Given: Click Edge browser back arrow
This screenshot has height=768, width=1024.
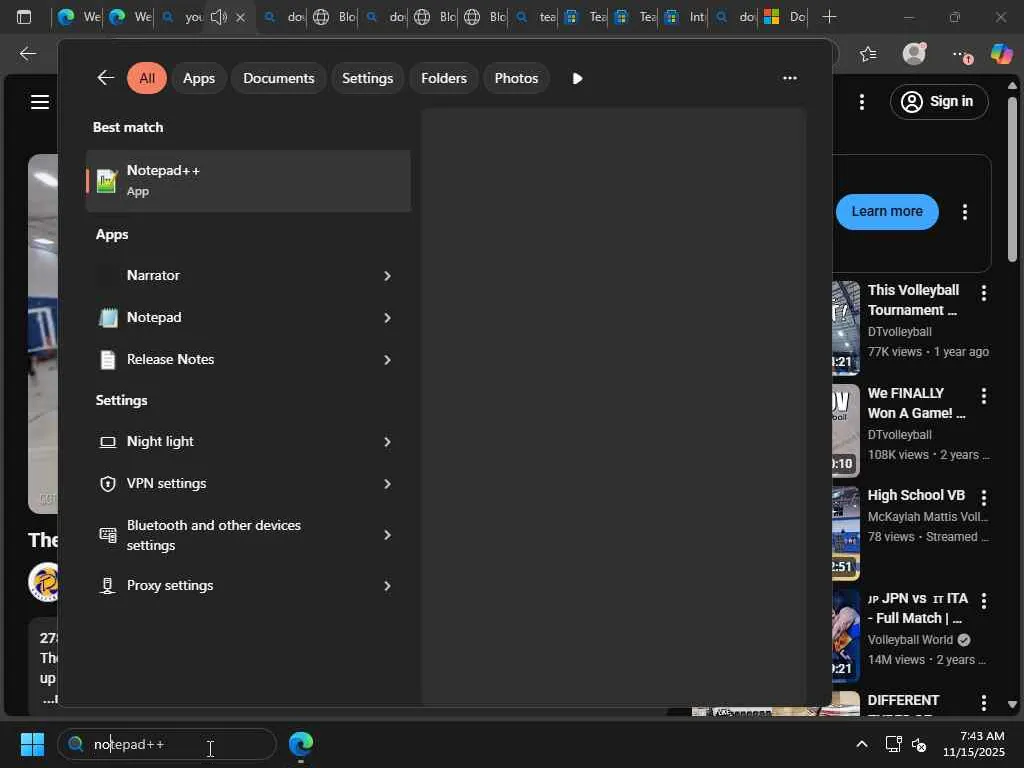Looking at the screenshot, I should click(27, 54).
